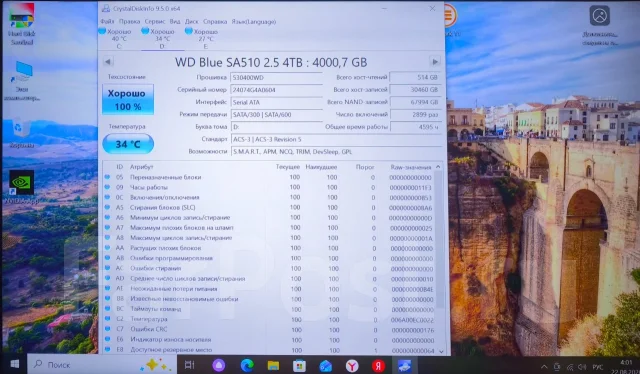Select attribute row AB Ошибки программирования
The height and width of the screenshot is (374, 640).
(269, 258)
